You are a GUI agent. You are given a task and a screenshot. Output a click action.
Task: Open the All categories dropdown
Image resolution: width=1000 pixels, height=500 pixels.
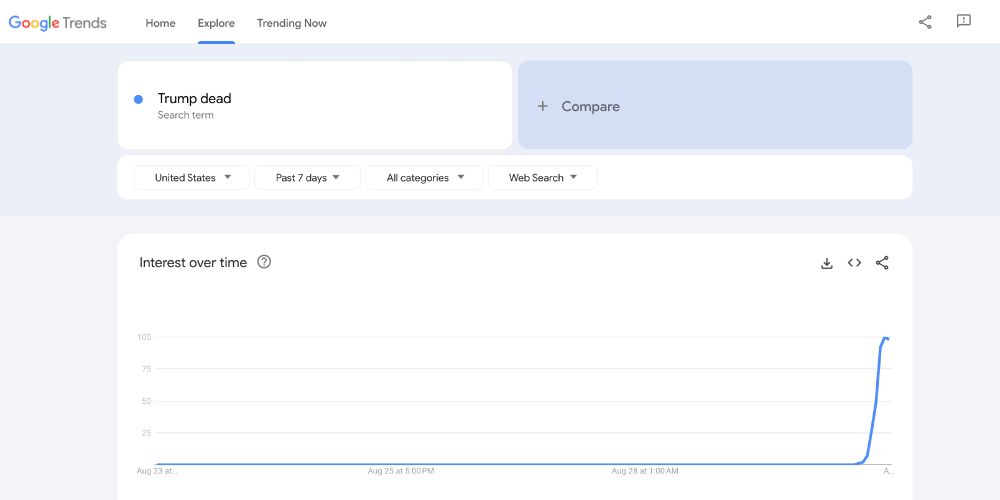(x=424, y=177)
